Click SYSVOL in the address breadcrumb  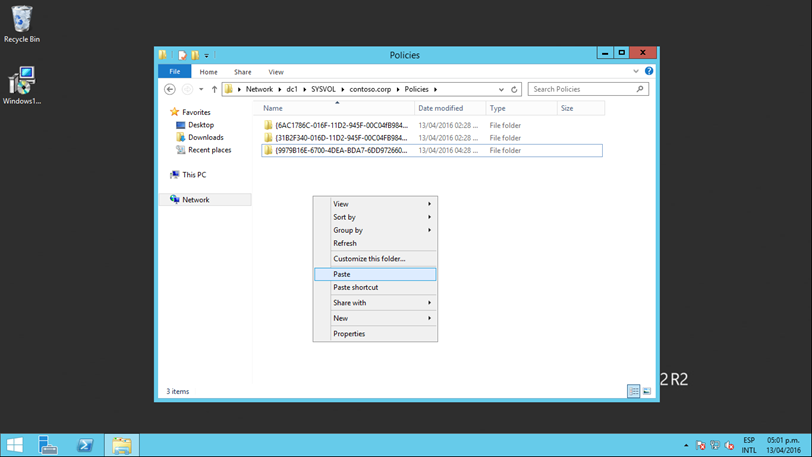point(323,89)
